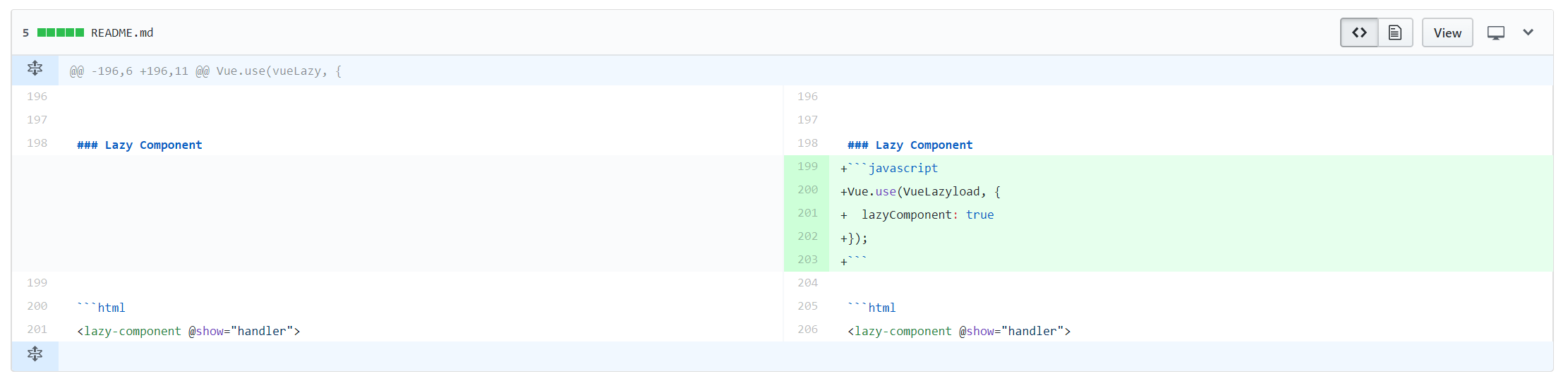Screen dimensions: 1568x381
Task: Select right-side line number 199
Action: pos(807,167)
